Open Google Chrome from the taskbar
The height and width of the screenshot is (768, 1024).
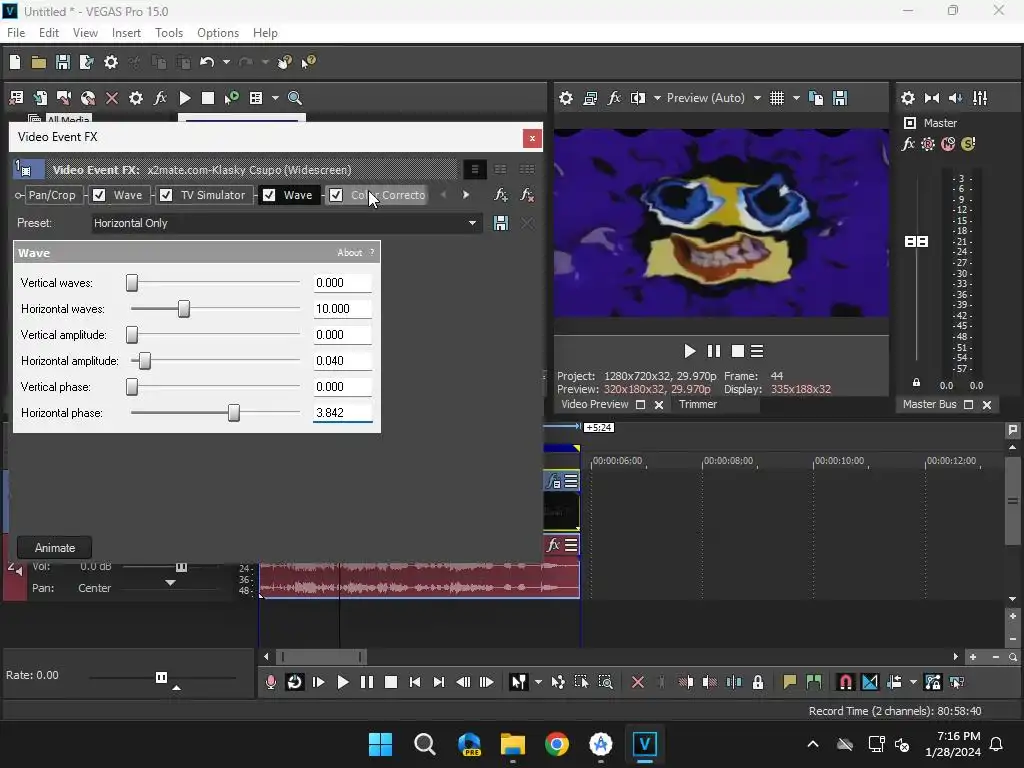click(x=556, y=744)
